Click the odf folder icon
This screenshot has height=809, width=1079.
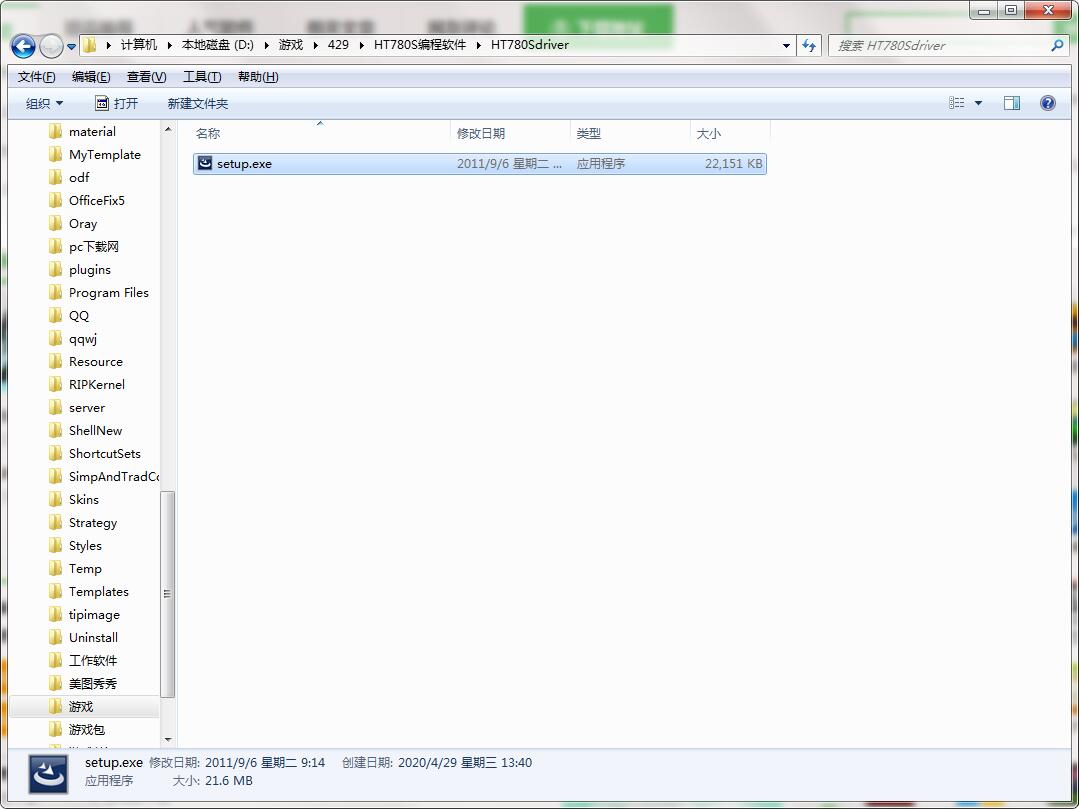[56, 177]
